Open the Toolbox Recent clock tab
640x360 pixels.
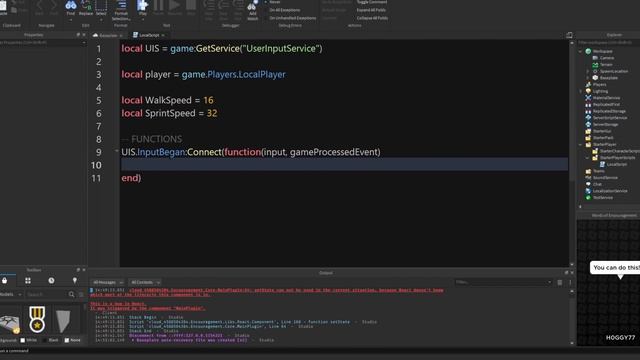[51, 281]
